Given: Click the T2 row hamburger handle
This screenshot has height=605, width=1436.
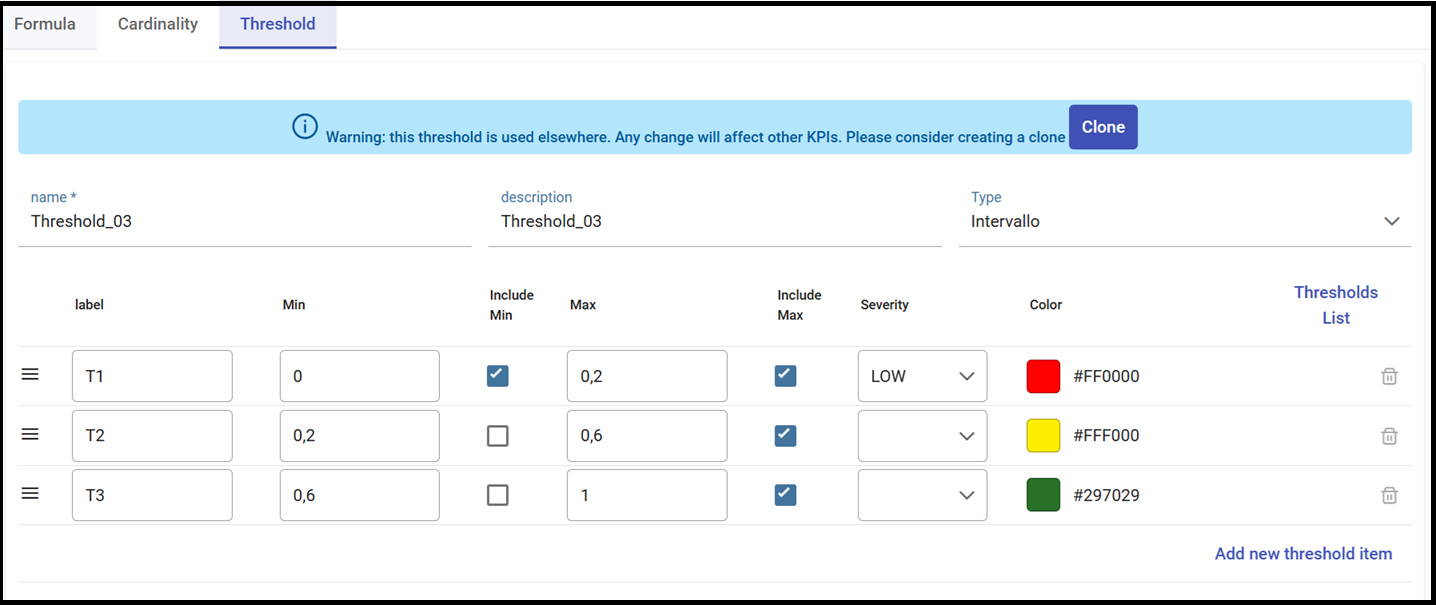Looking at the screenshot, I should [x=30, y=434].
